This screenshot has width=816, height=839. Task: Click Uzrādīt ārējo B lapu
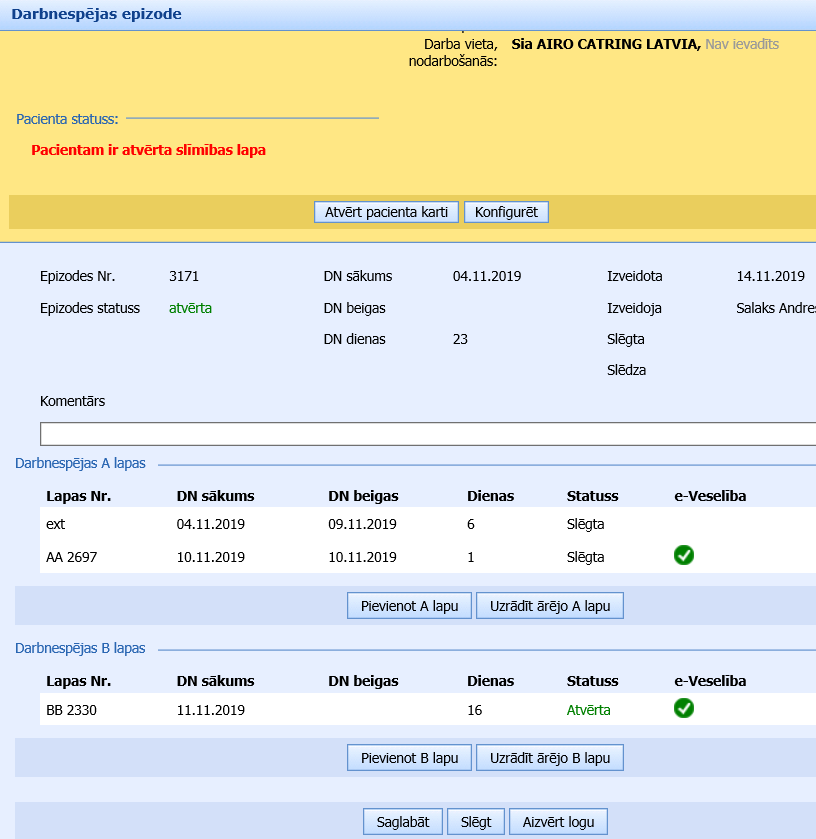pos(550,758)
